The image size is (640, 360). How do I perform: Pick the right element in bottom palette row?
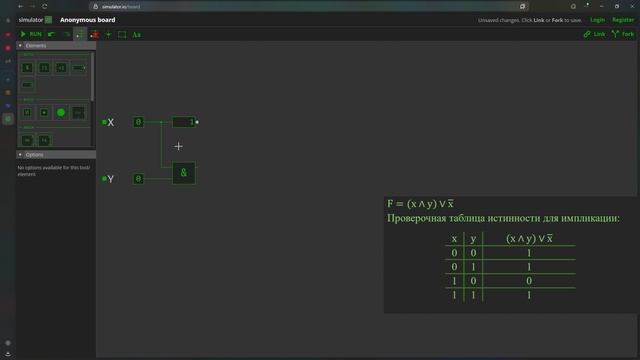tap(44, 140)
